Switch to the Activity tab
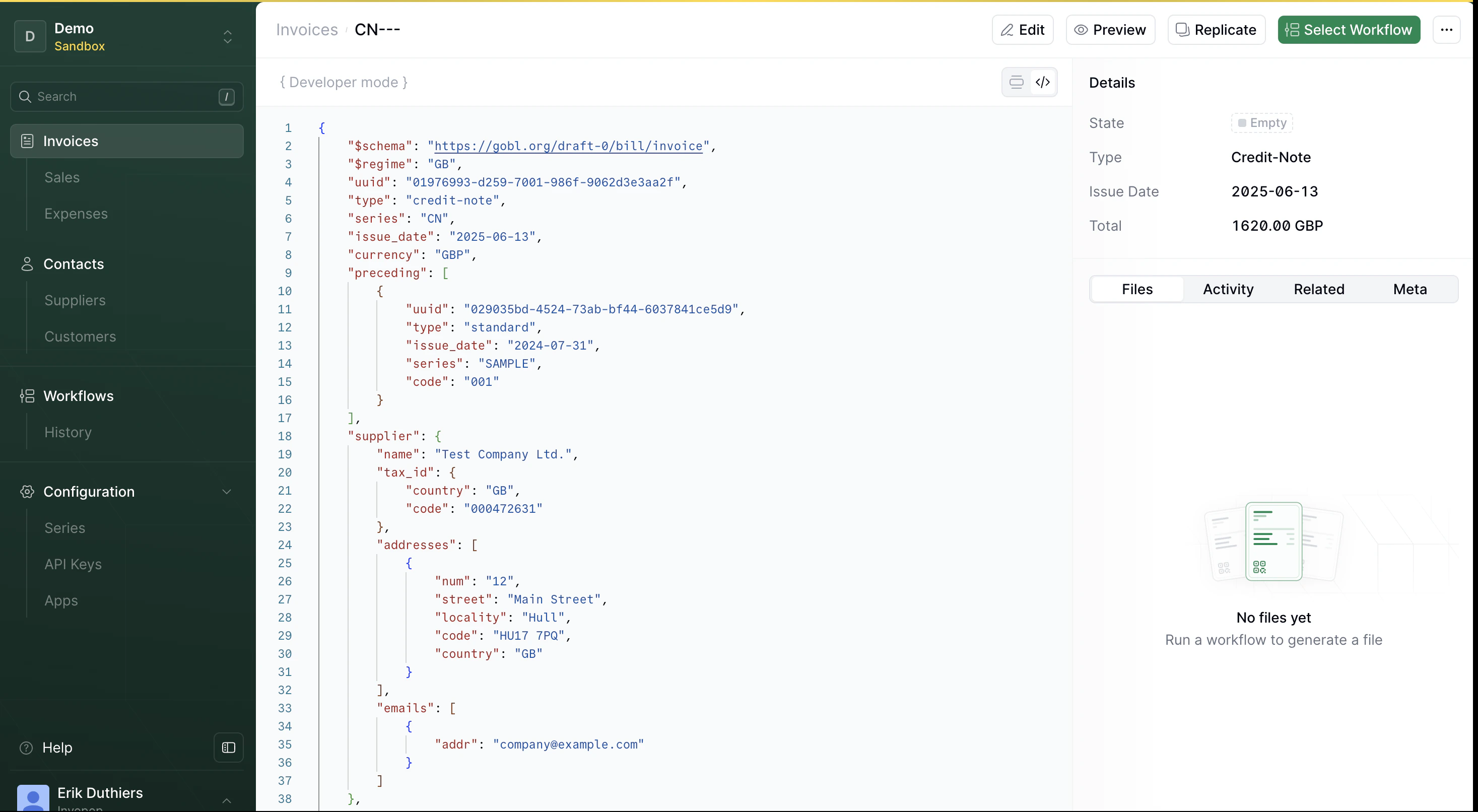Screen dimensions: 1478x812 (1228, 289)
